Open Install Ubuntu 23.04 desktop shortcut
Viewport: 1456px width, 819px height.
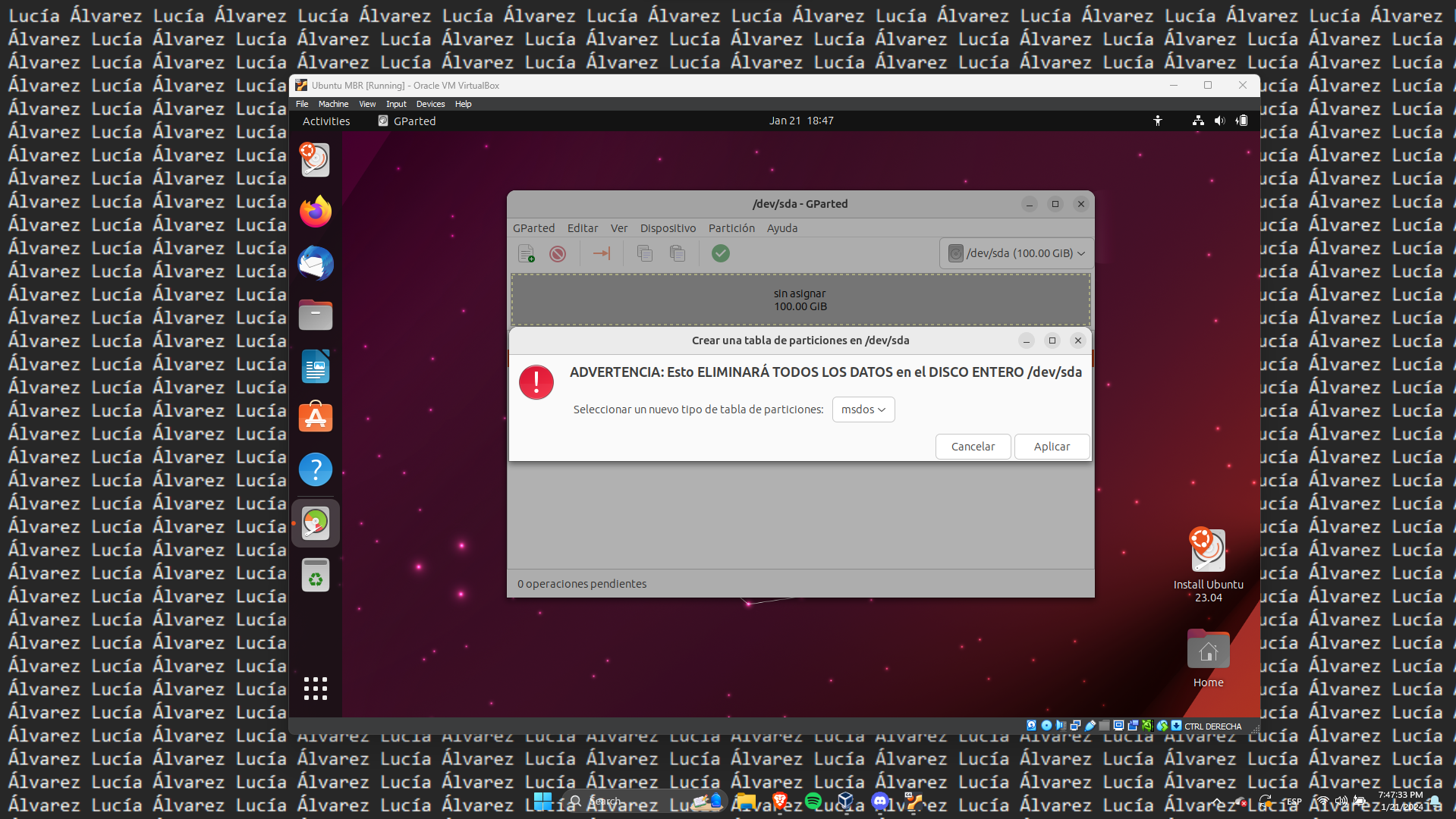[1208, 551]
